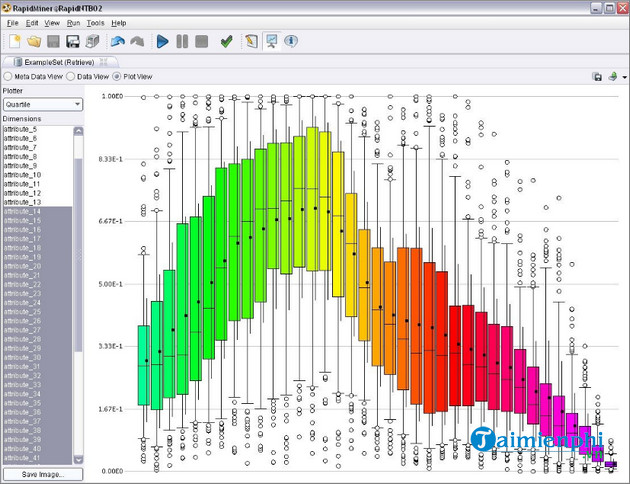Click the green export icon above the plot
630x484 pixels.
click(612, 76)
